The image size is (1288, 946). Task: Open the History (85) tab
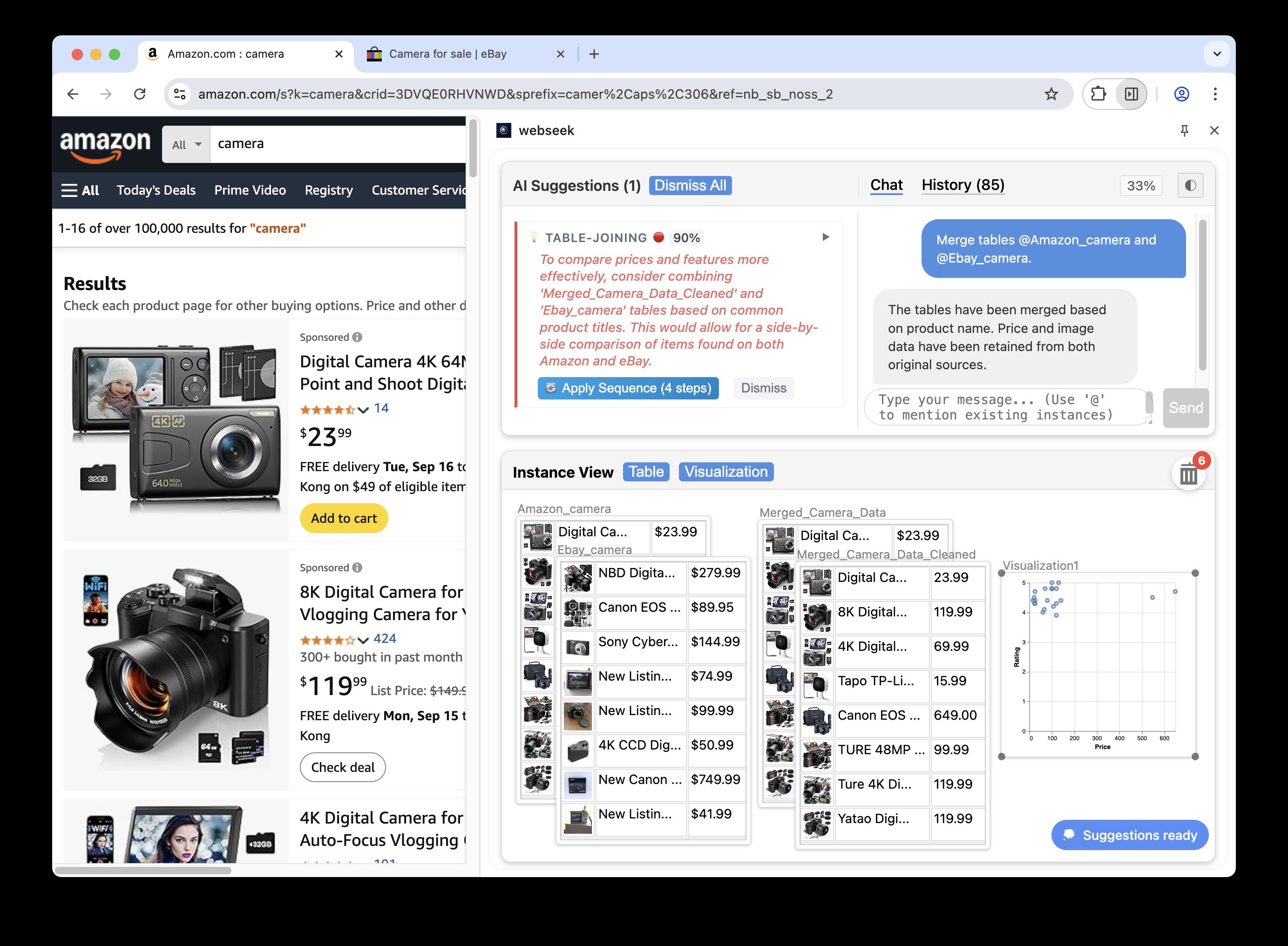click(x=963, y=185)
